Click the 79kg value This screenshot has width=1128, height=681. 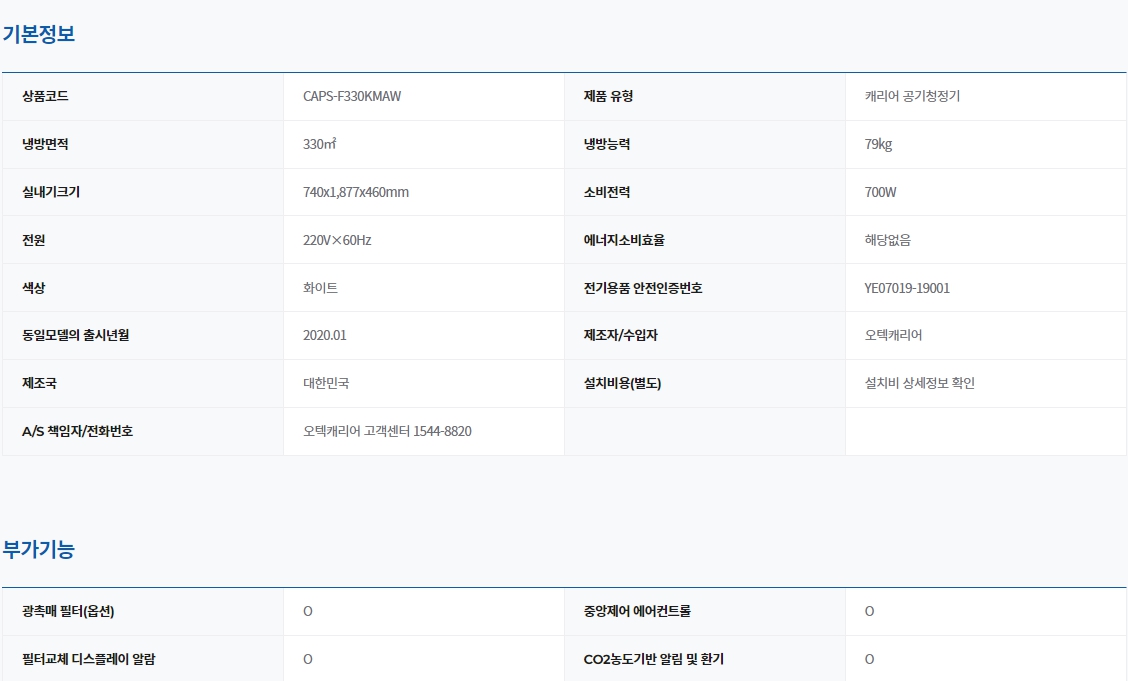click(878, 144)
